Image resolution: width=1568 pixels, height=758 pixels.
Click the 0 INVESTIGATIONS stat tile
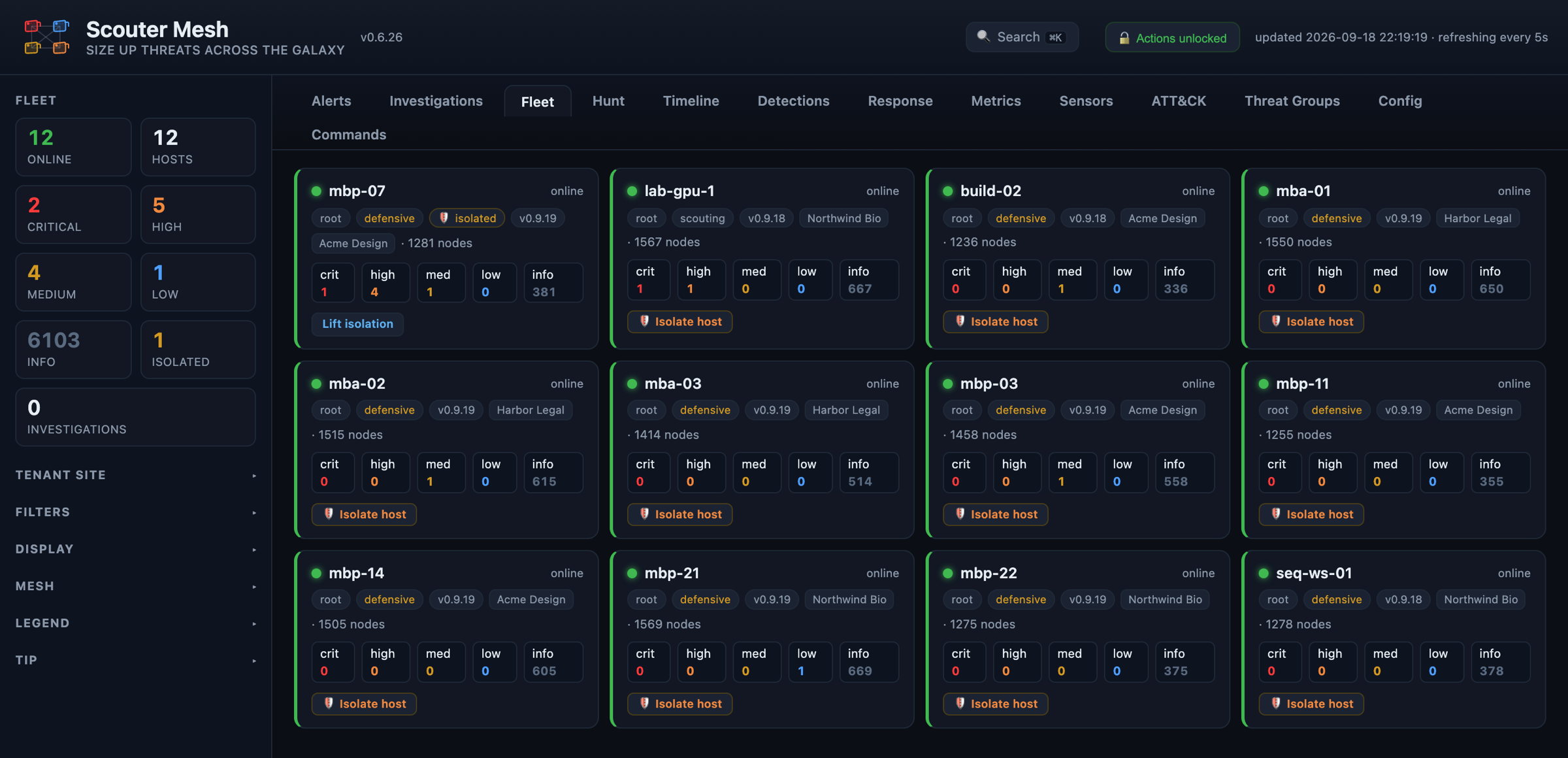135,417
